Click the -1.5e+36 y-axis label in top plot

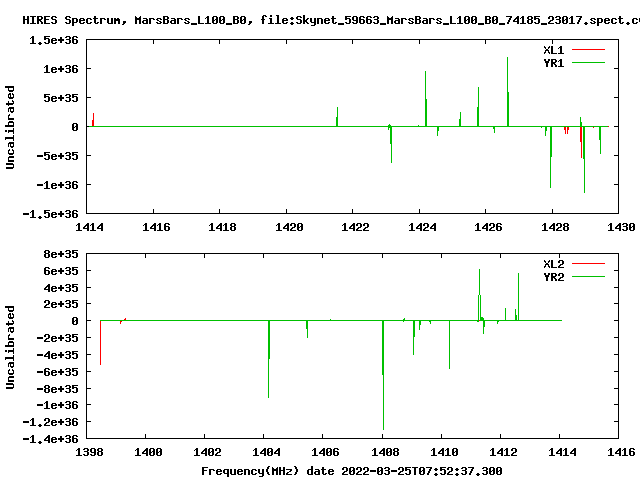tap(50, 214)
